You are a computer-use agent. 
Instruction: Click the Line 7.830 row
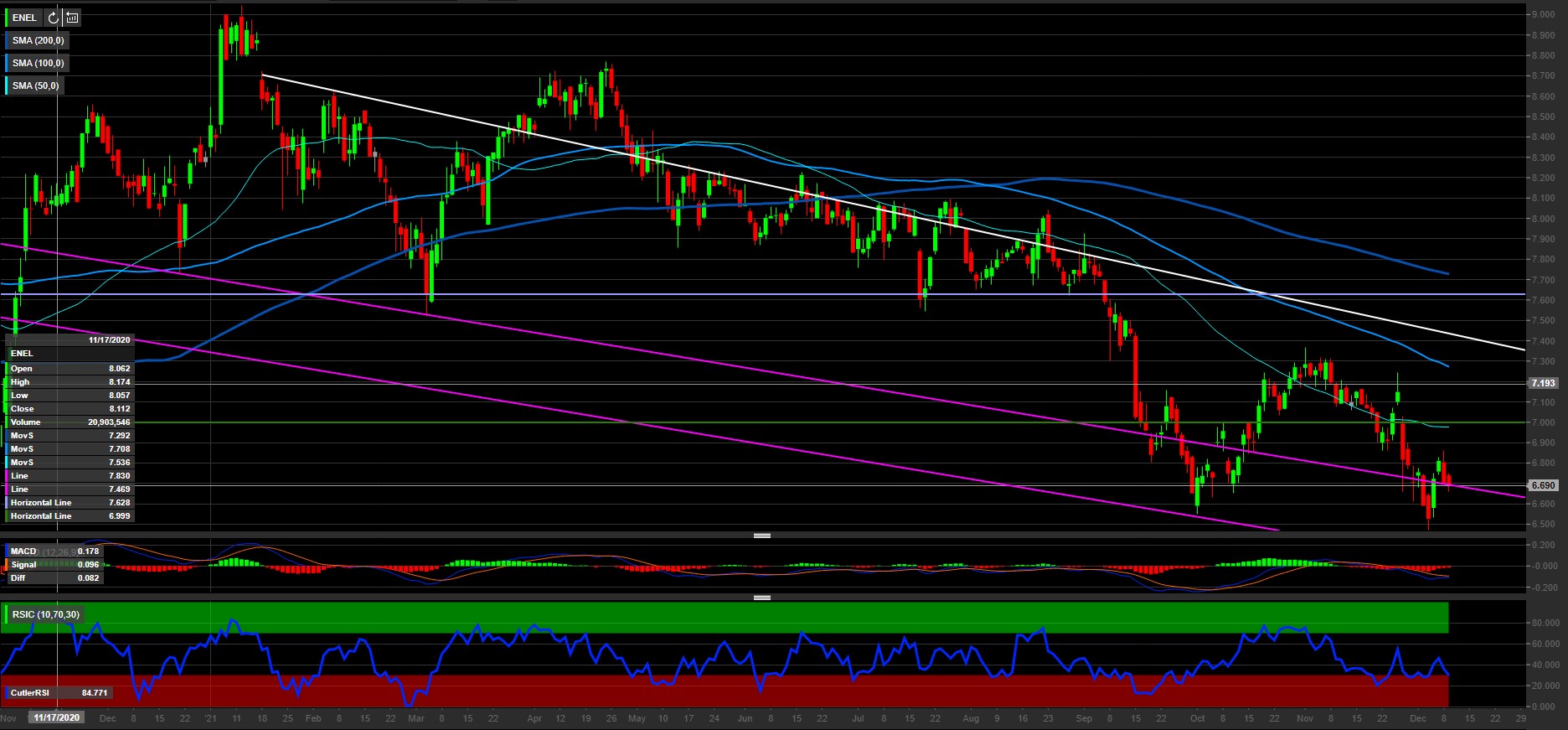70,476
